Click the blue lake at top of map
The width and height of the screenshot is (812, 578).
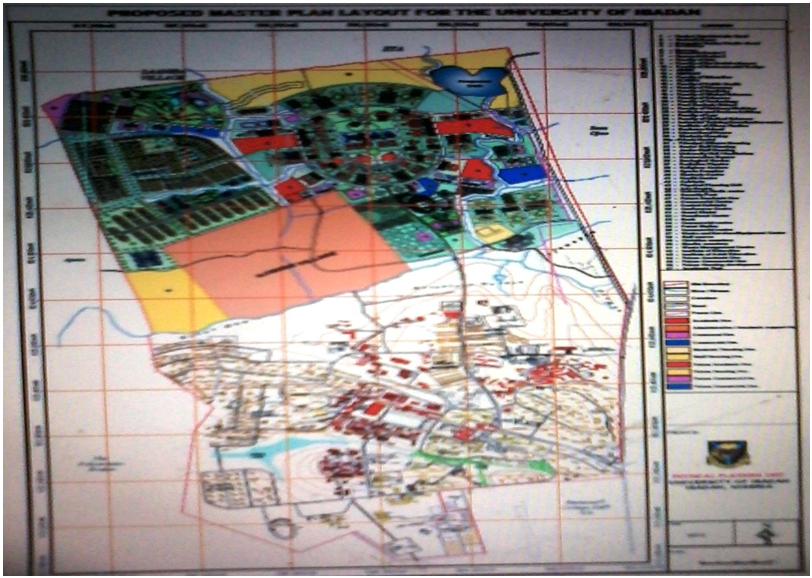[x=468, y=80]
